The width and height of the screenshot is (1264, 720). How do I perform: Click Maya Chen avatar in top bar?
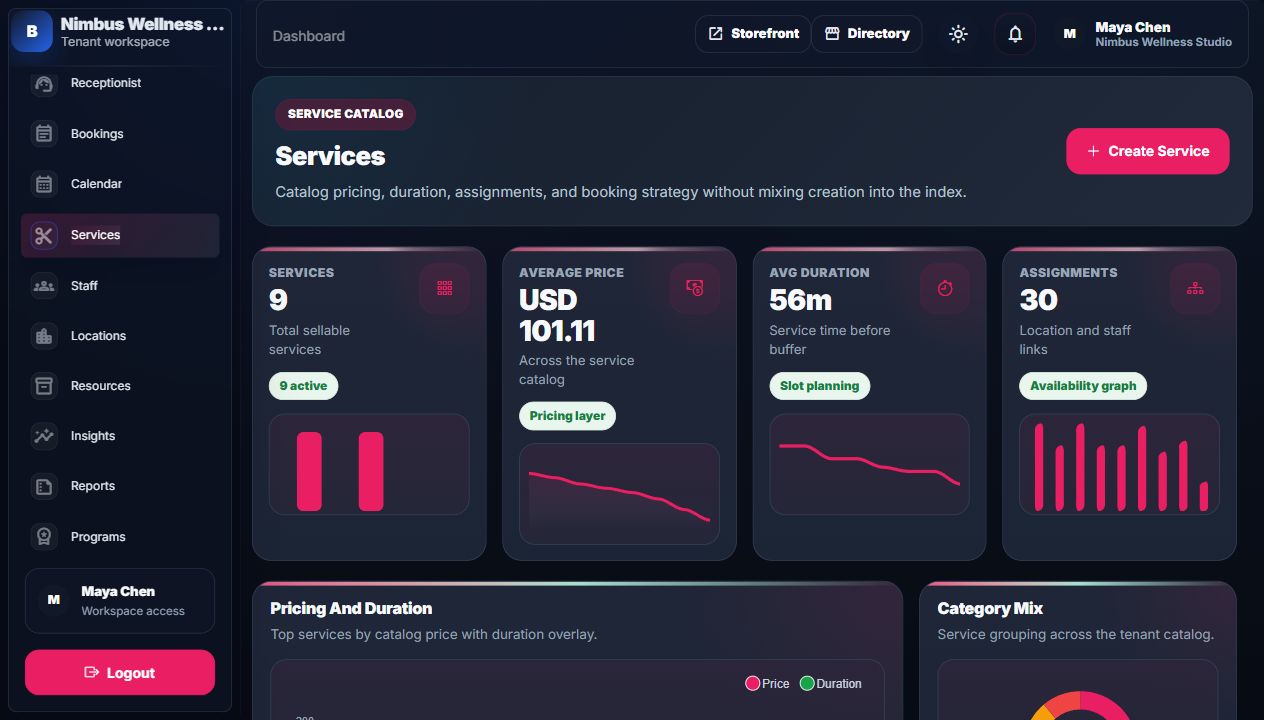coord(1069,34)
